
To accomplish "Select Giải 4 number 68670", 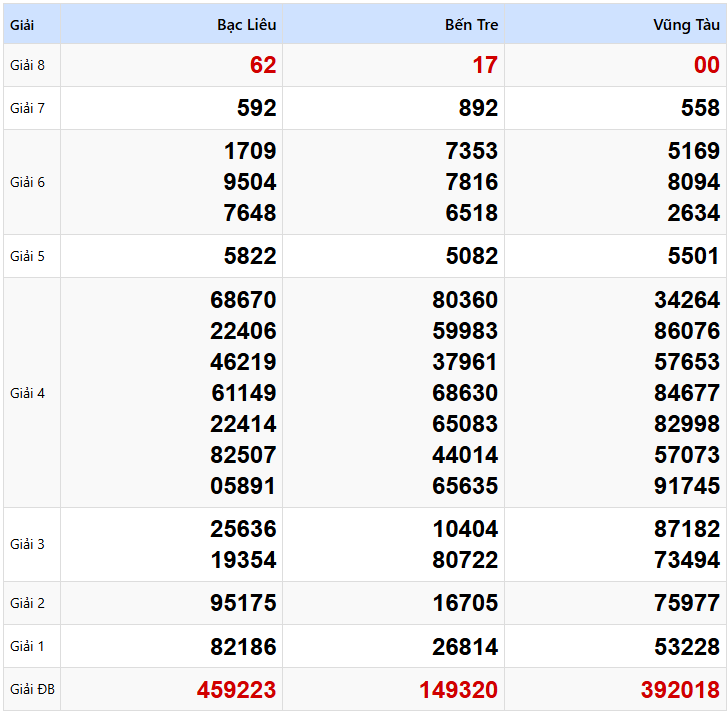I will [243, 300].
